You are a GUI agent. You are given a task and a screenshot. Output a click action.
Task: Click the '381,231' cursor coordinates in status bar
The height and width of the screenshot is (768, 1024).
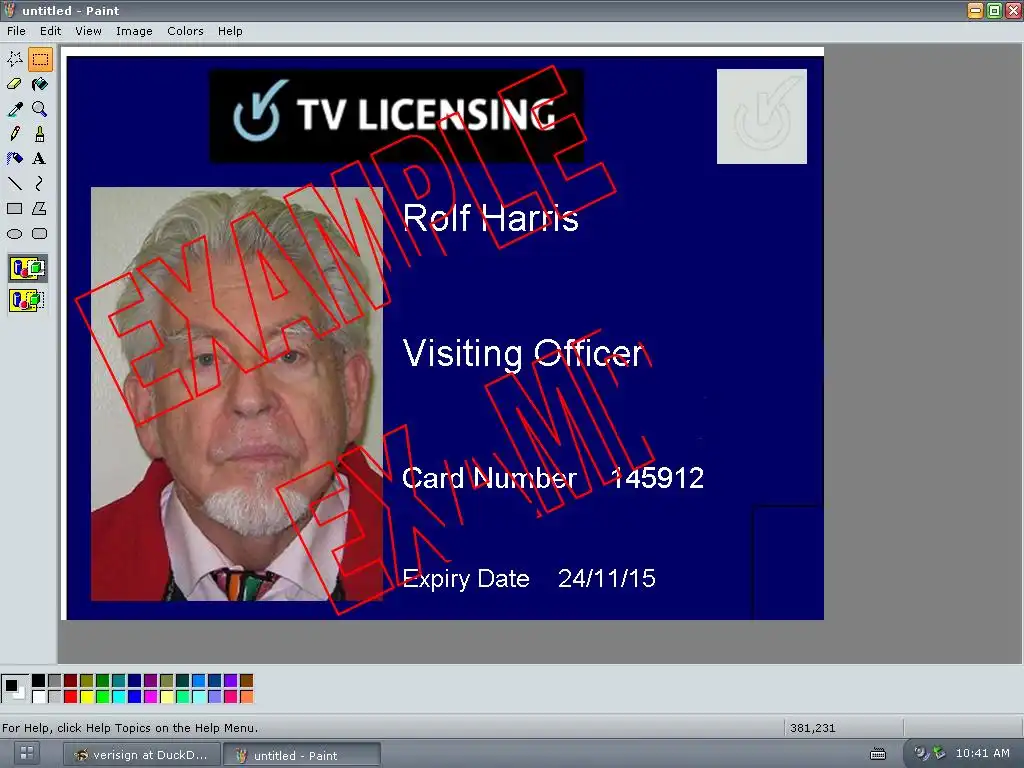pos(812,728)
